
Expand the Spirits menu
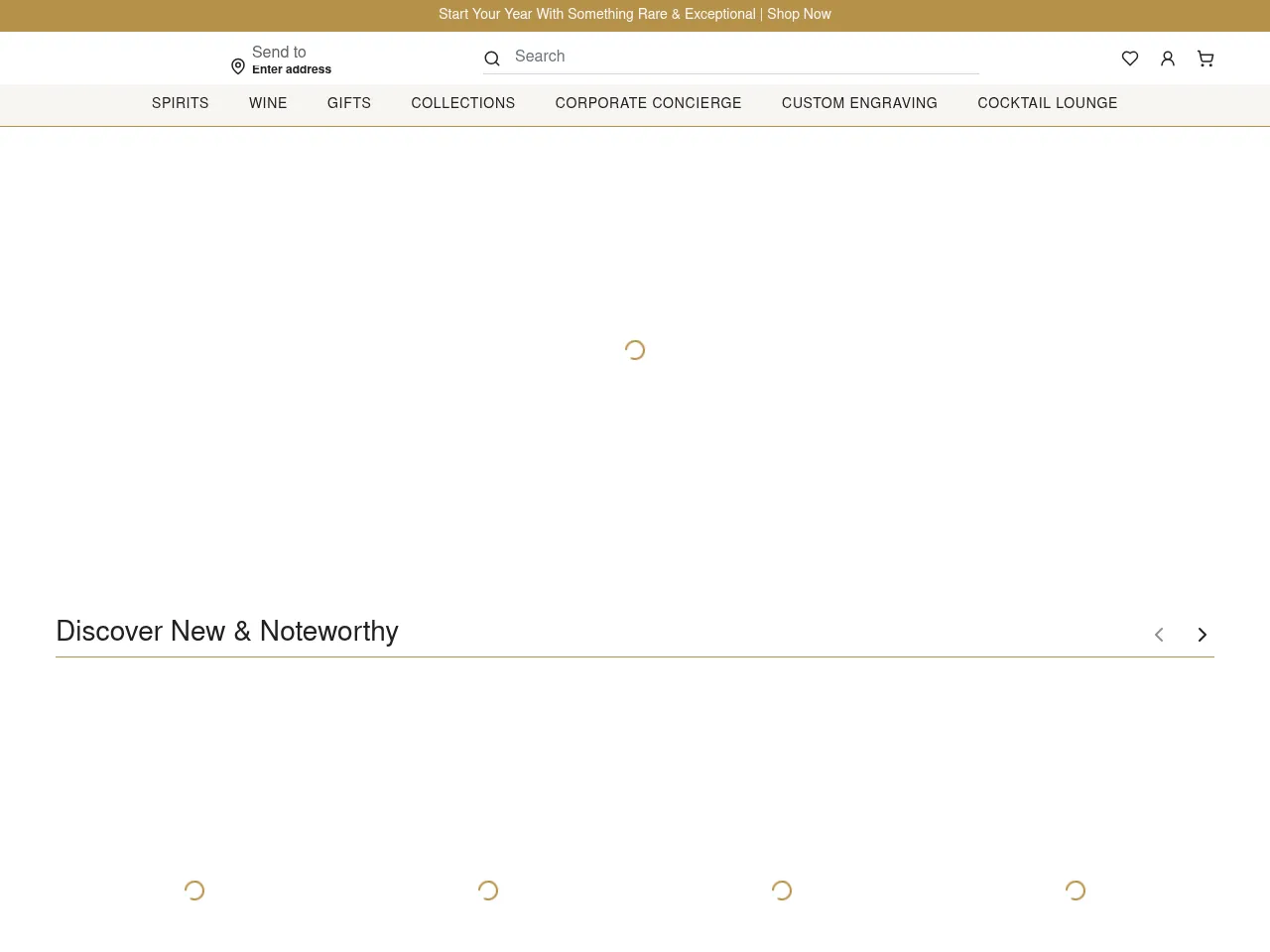(180, 103)
